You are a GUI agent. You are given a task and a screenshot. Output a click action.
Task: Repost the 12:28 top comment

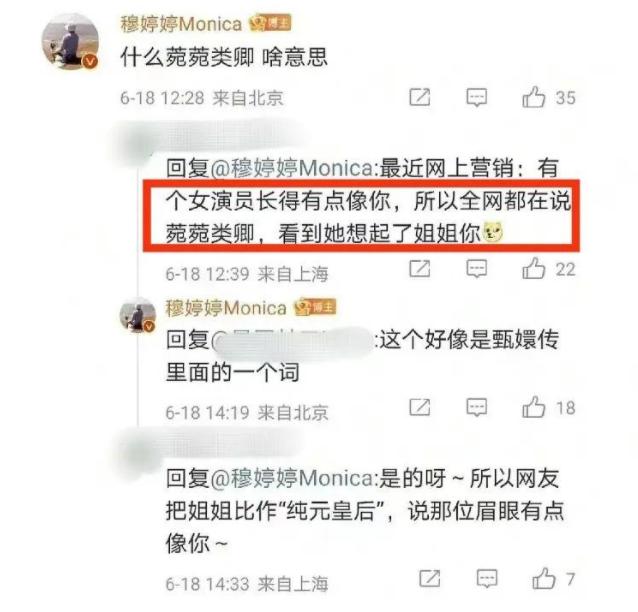click(420, 97)
